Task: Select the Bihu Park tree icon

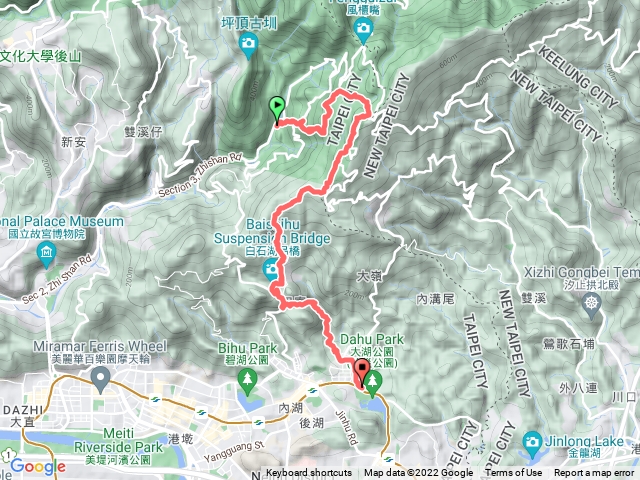Action: 247,381
